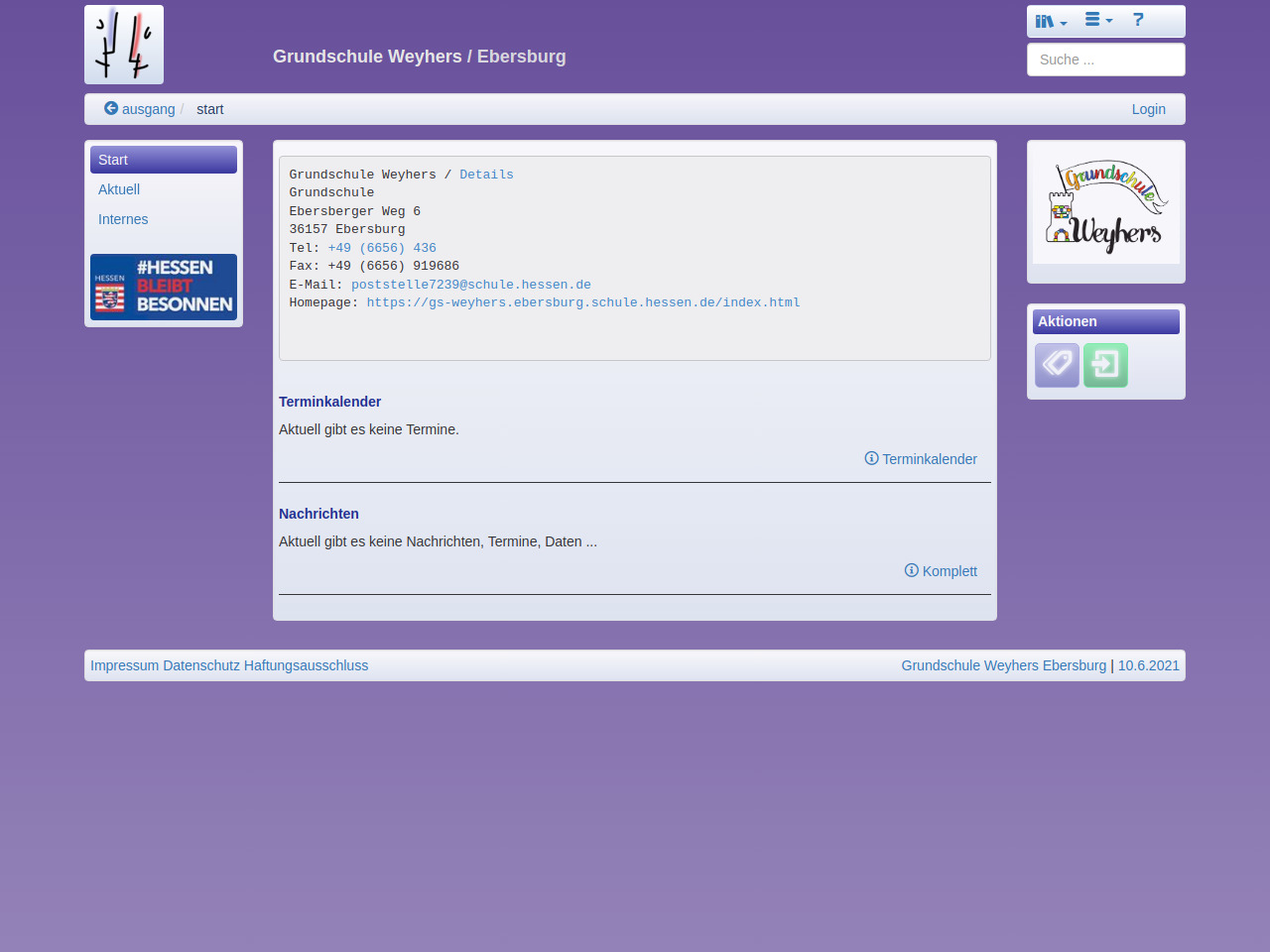Select Start in the sidebar menu
This screenshot has height=952, width=1270.
pos(164,160)
